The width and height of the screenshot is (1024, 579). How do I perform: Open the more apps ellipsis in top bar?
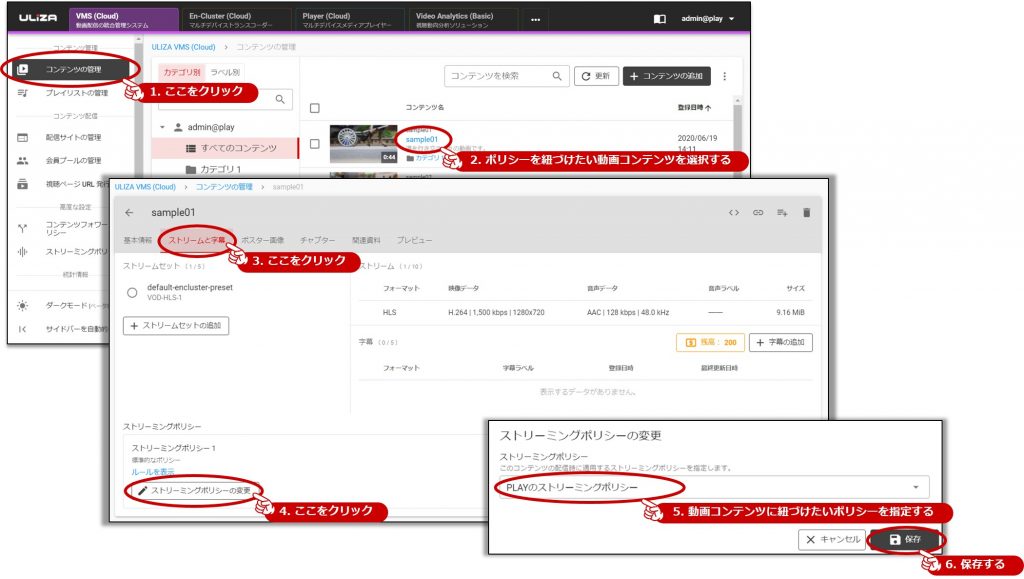coord(535,19)
